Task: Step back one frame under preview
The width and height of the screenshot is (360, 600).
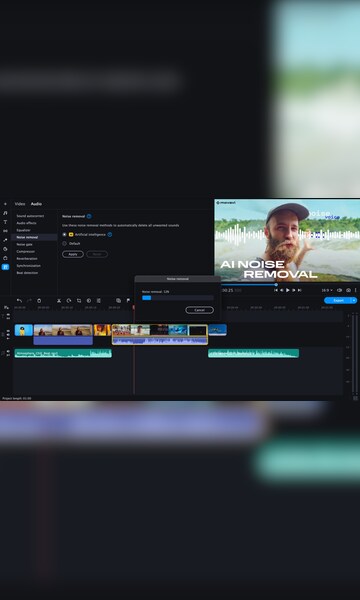Action: 282,290
